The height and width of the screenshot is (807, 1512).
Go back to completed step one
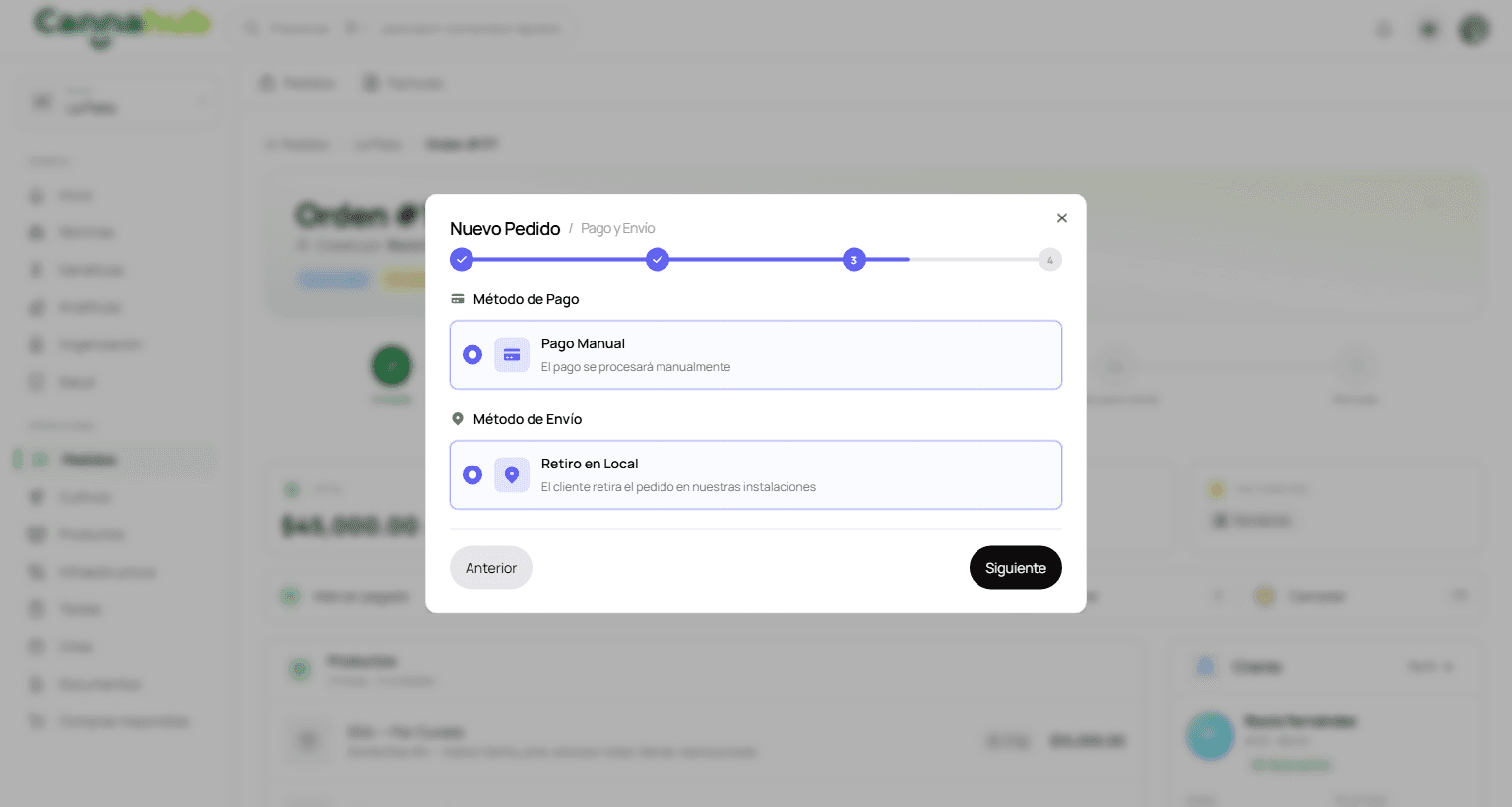click(x=462, y=260)
